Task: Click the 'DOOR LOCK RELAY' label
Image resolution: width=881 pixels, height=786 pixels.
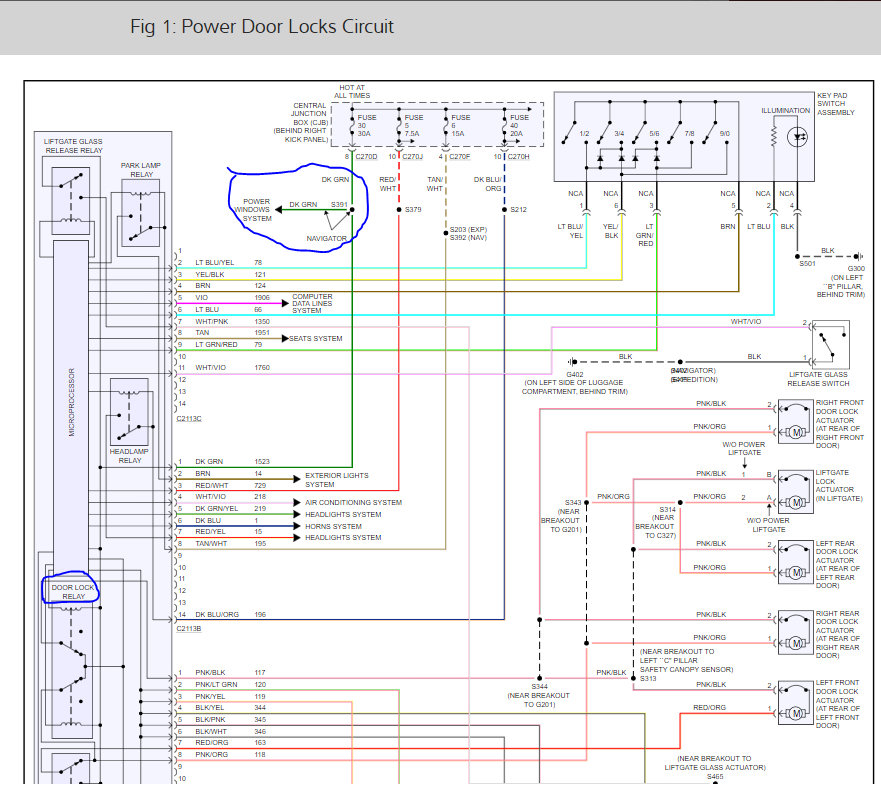Action: (x=73, y=592)
